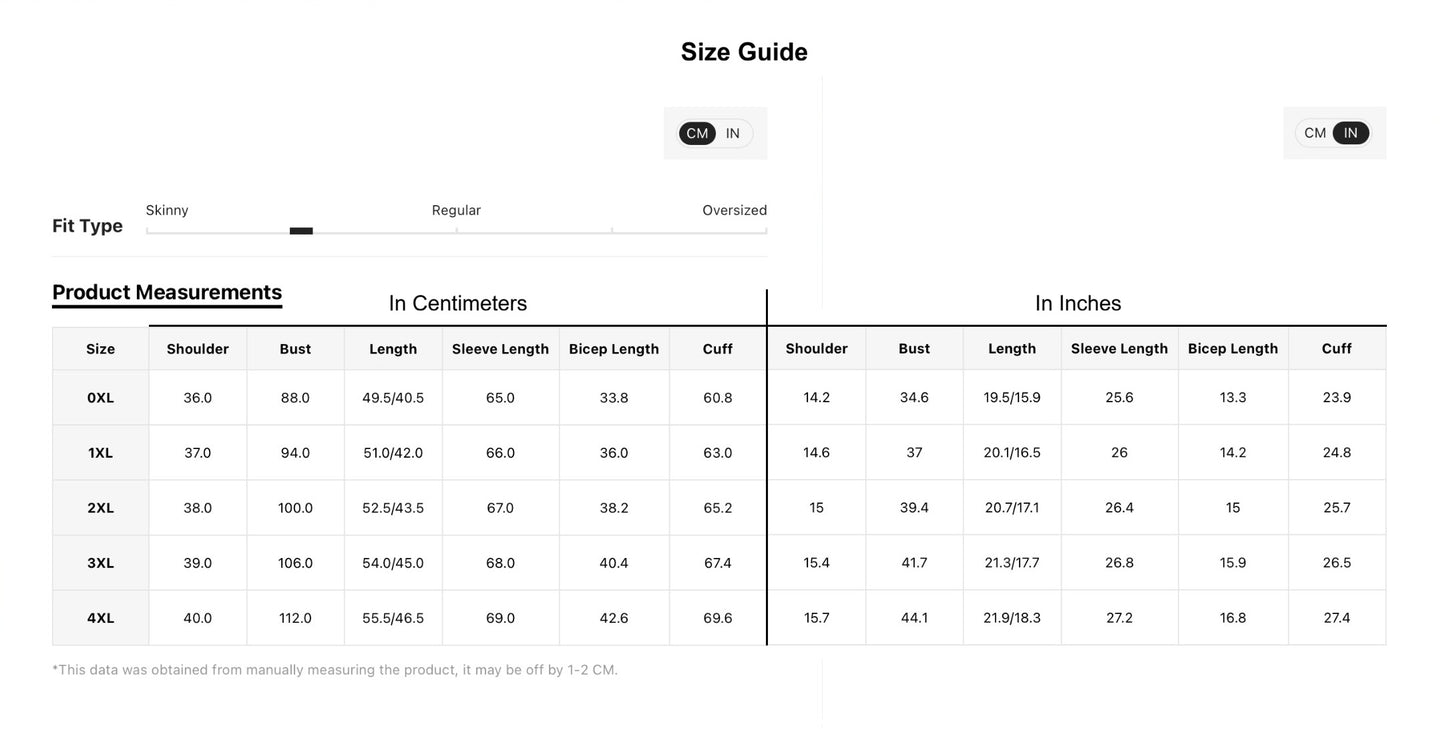1445x729 pixels.
Task: Switch to CM in the right unit toggle
Action: (1315, 133)
